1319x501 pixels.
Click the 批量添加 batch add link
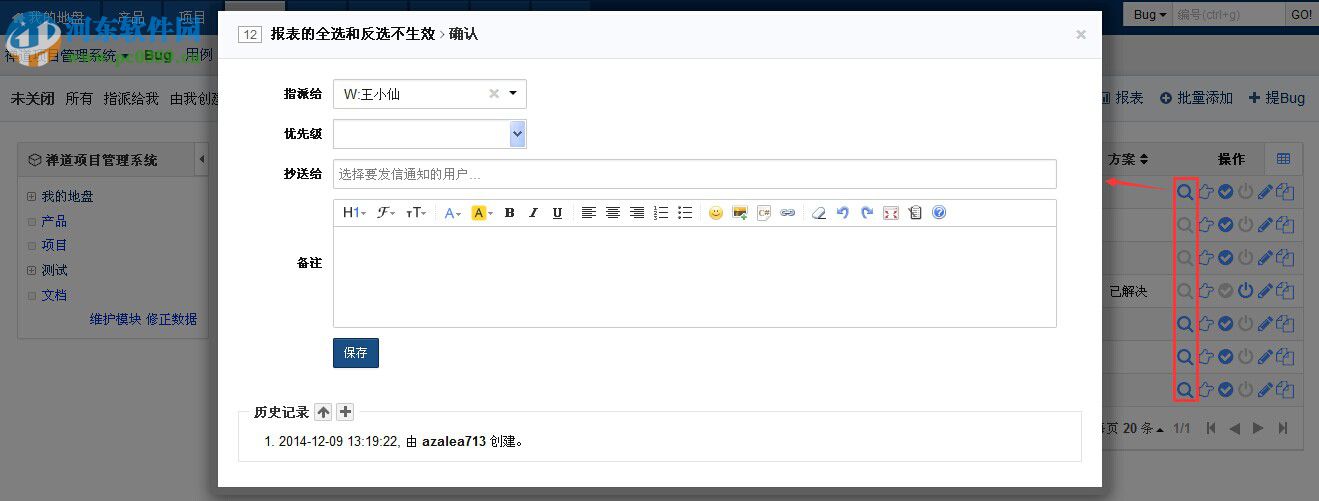[1196, 98]
